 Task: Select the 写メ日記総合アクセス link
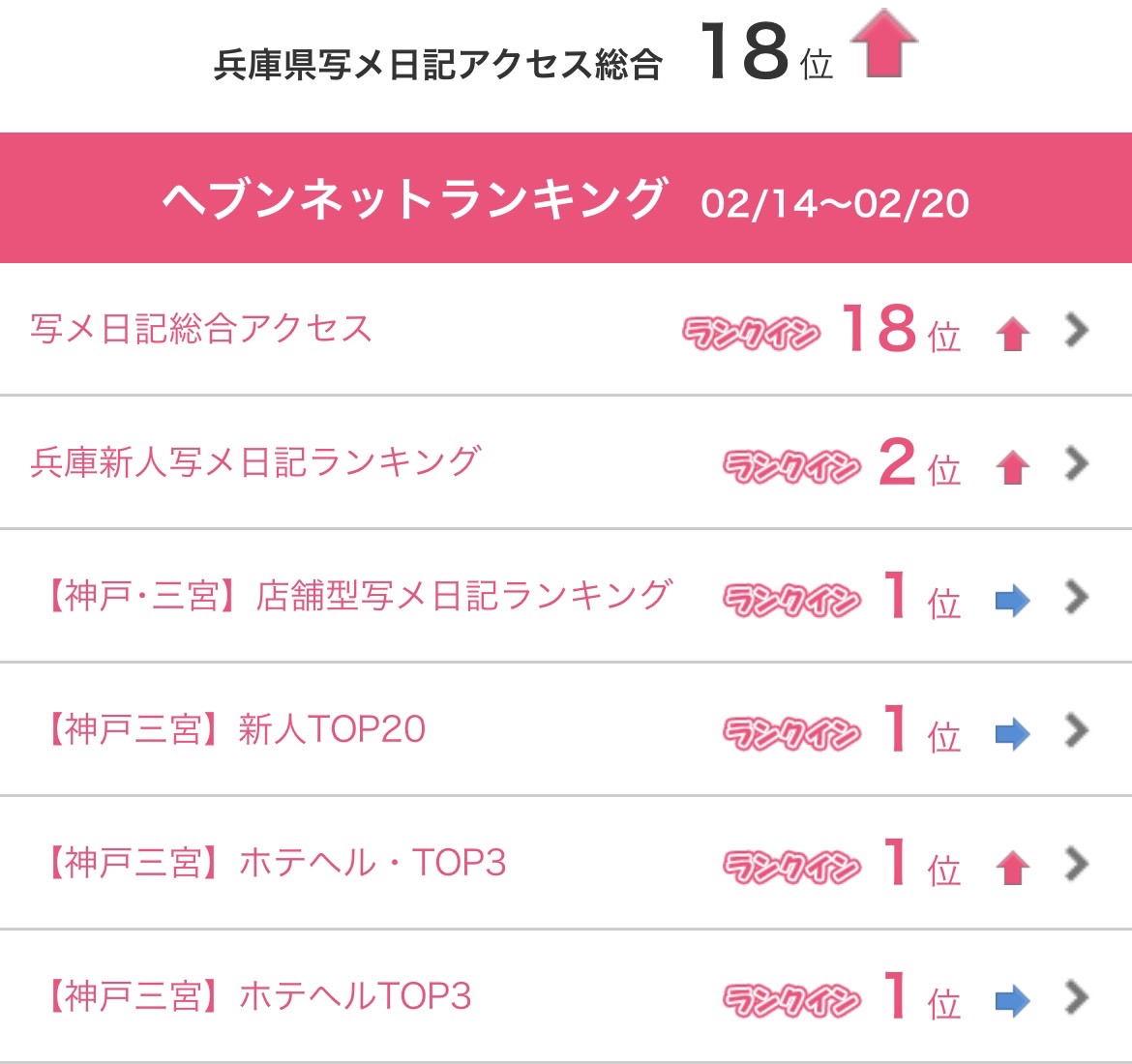200,329
